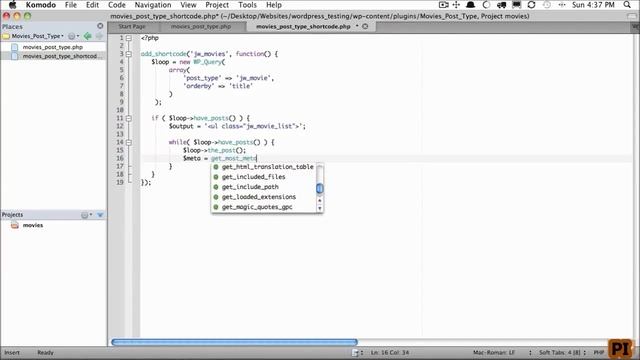
Task: Open the Code menu
Action: (117, 5)
